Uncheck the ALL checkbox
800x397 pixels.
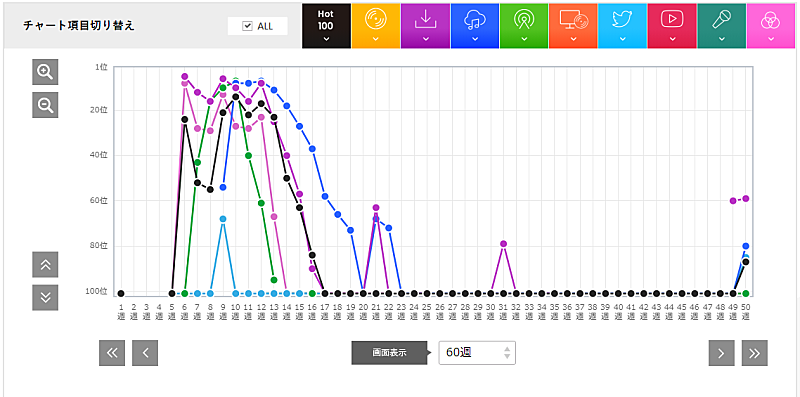pos(248,27)
